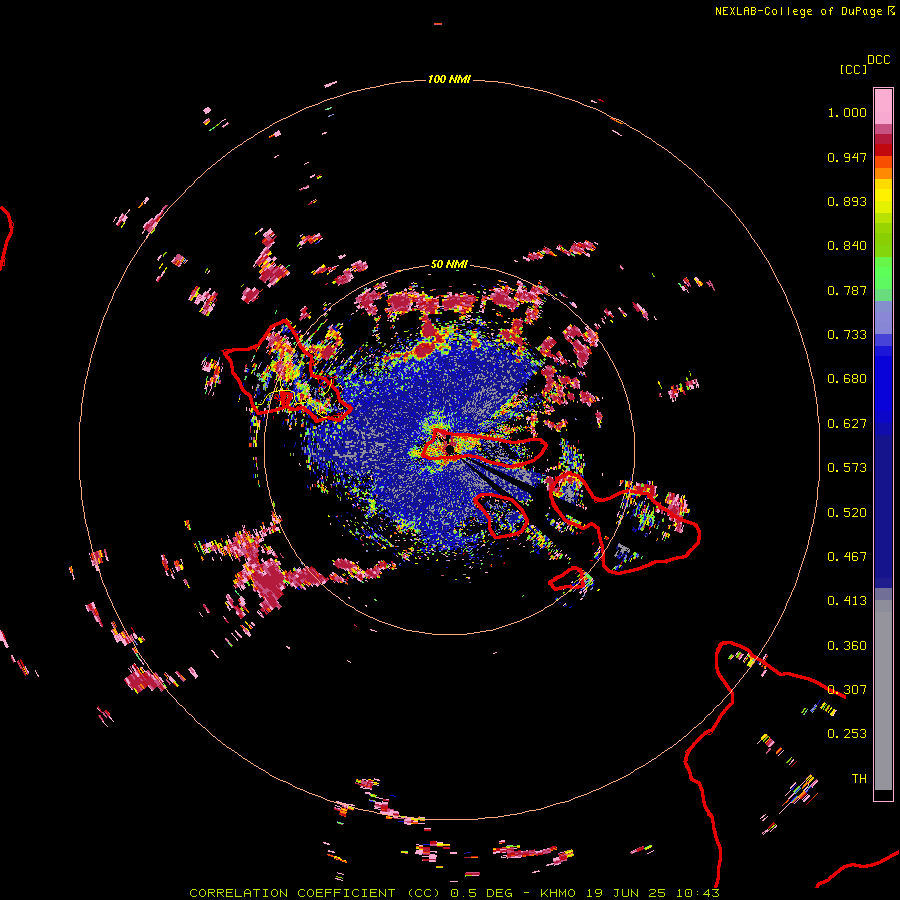Viewport: 900px width, 900px height.
Task: Click the 0.413 scale value
Action: pos(847,601)
